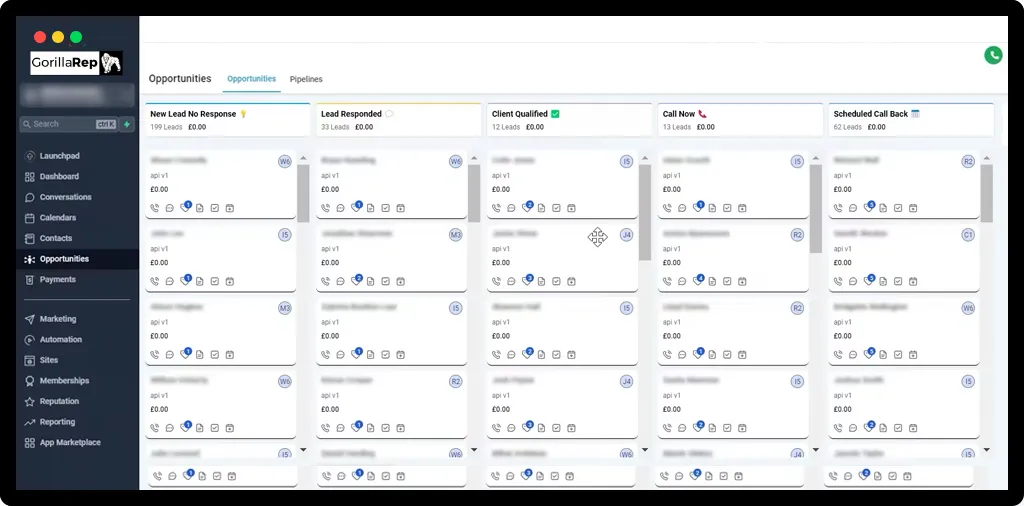
Task: Click scroll-up arrow of Lead Responded column
Action: [x=474, y=158]
